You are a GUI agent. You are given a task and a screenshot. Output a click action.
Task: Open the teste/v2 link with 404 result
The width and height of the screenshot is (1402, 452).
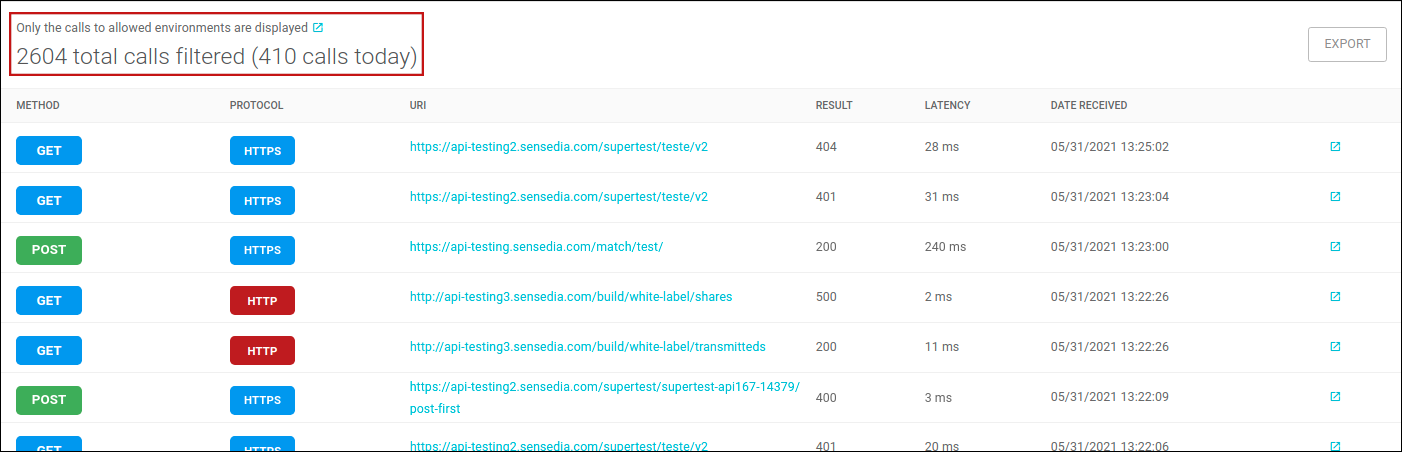558,147
